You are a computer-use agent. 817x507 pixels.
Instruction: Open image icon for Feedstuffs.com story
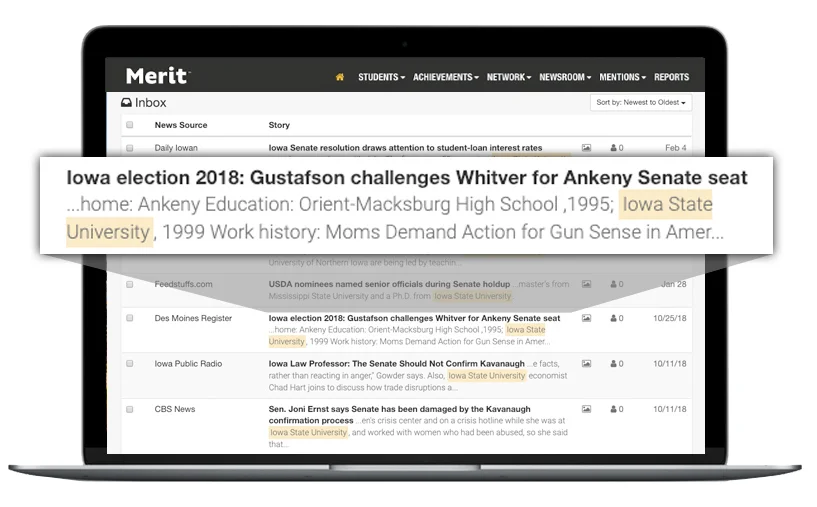tap(586, 284)
